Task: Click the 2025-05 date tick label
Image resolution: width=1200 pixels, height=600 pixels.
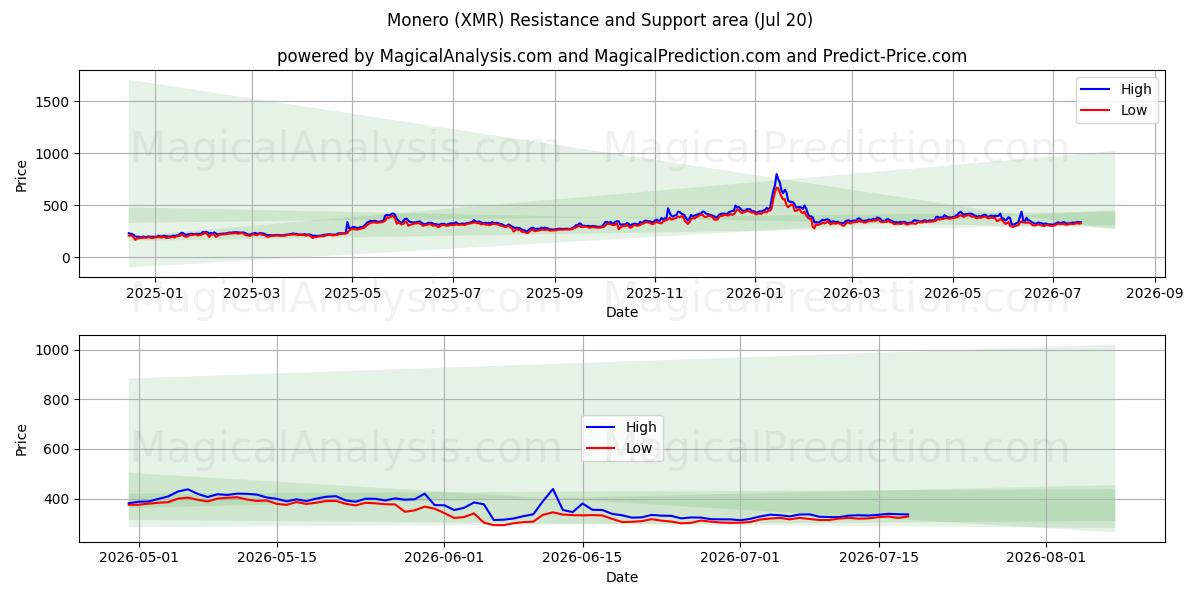Action: (x=351, y=294)
